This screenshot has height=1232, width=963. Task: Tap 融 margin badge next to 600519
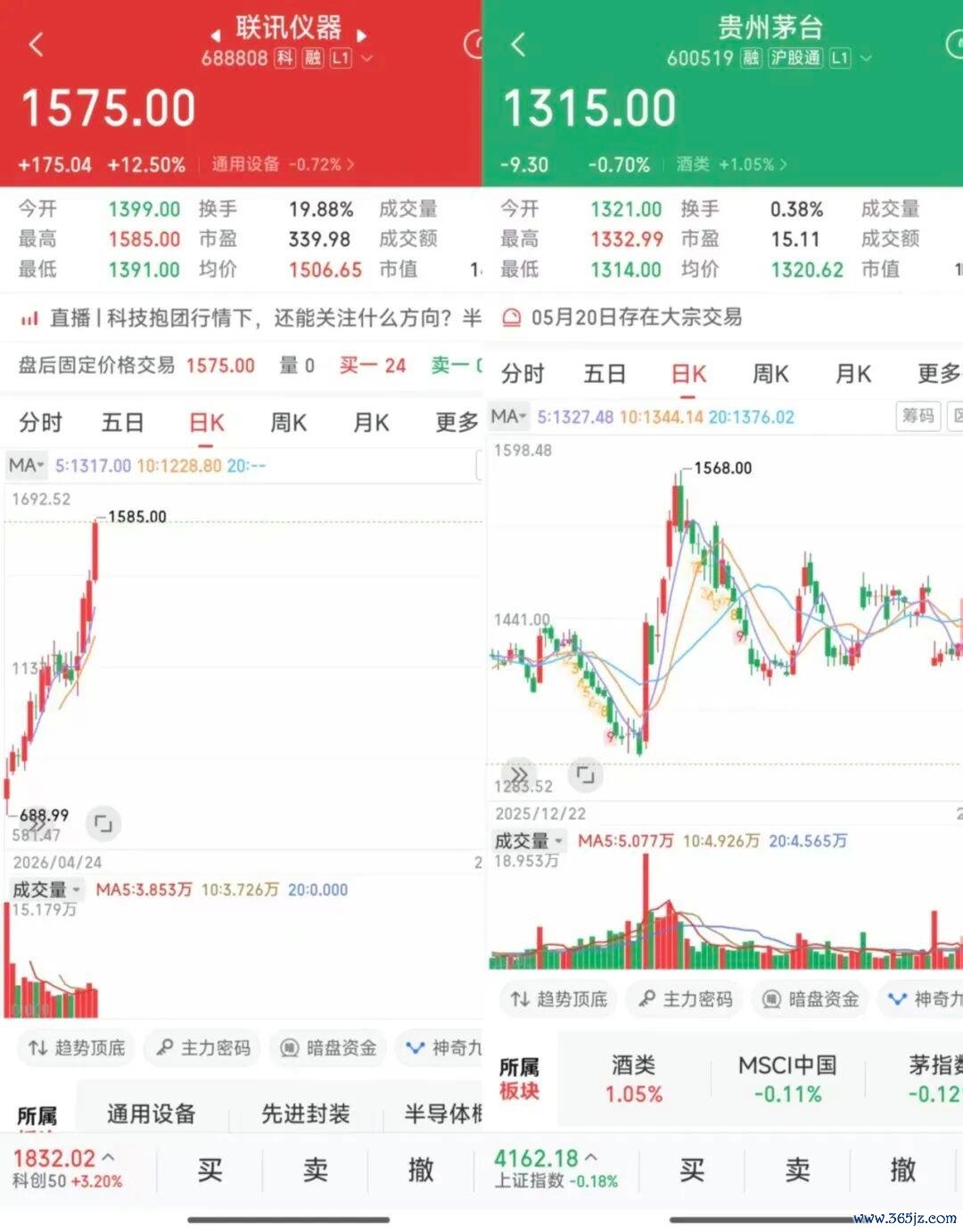752,58
